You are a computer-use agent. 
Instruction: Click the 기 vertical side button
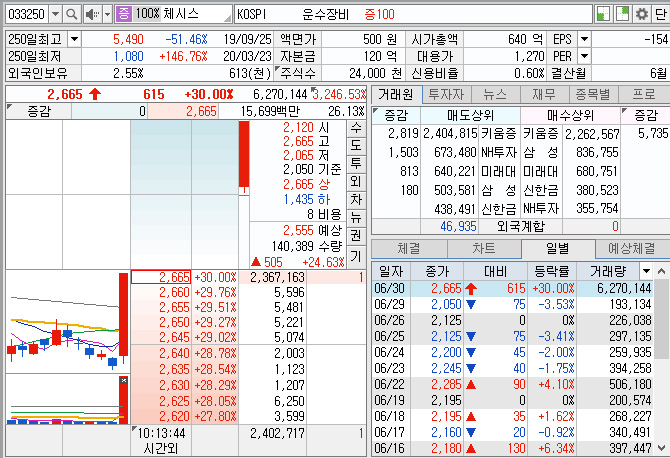pos(356,256)
